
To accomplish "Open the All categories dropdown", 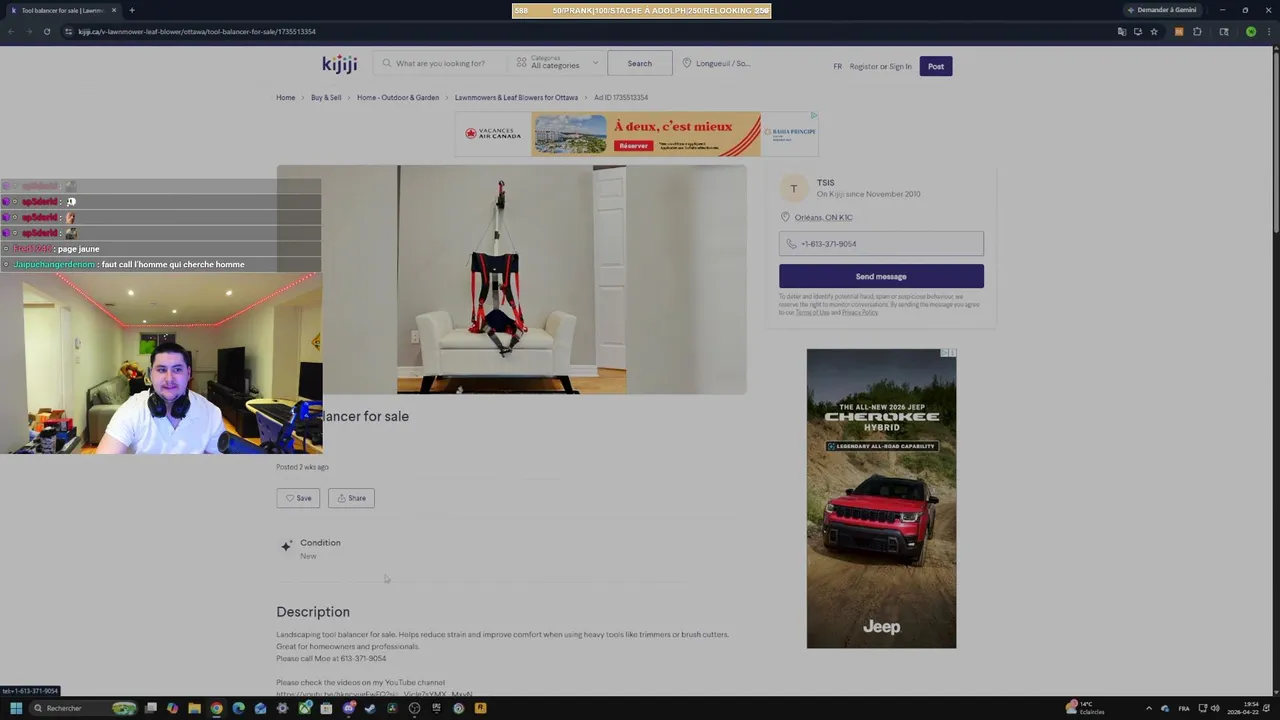I will click(x=557, y=63).
